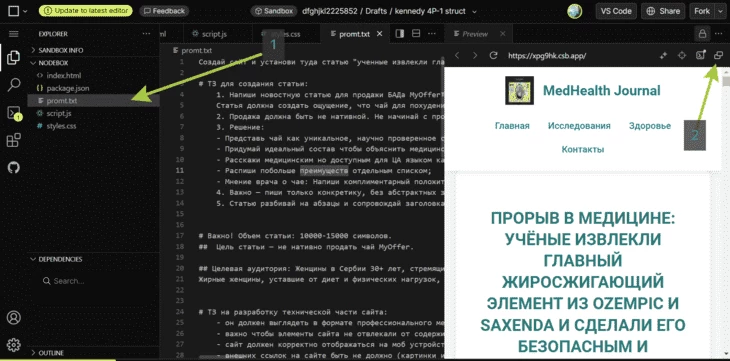Open the Контакты nav link
This screenshot has width=730, height=361.
click(583, 150)
